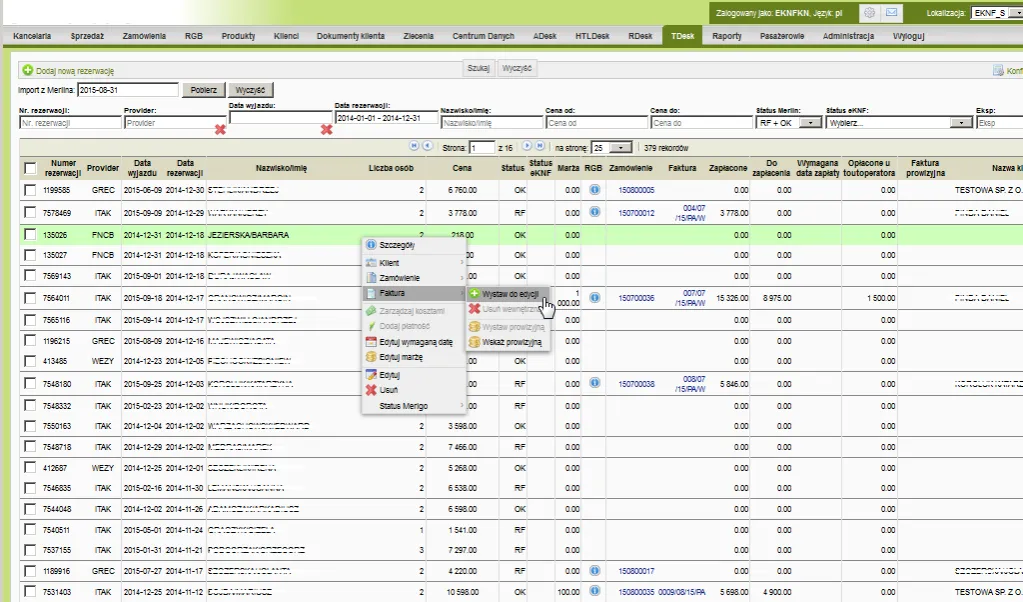The width and height of the screenshot is (1023, 602).
Task: Clear Data rezerwacji with its red X icon
Action: pyautogui.click(x=326, y=130)
